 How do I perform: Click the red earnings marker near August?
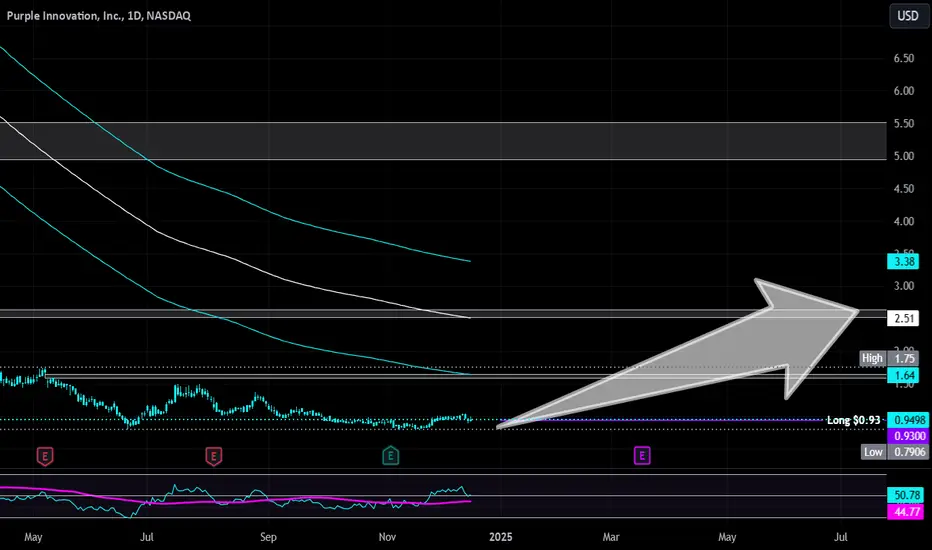(213, 457)
